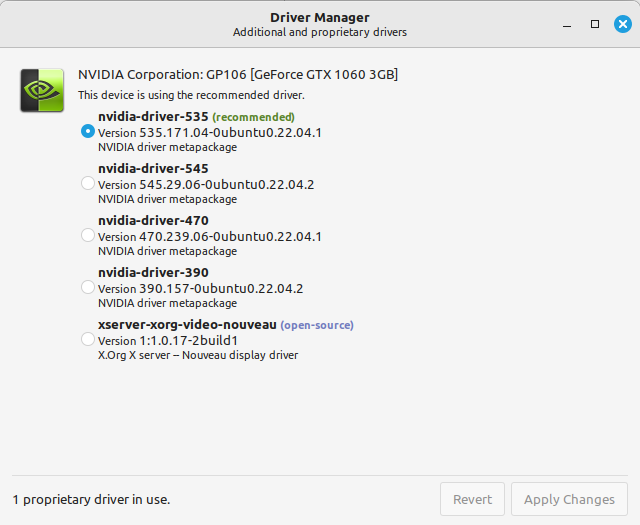Click the '1 proprietary driver in use' status text
The height and width of the screenshot is (525, 640).
(x=98, y=499)
